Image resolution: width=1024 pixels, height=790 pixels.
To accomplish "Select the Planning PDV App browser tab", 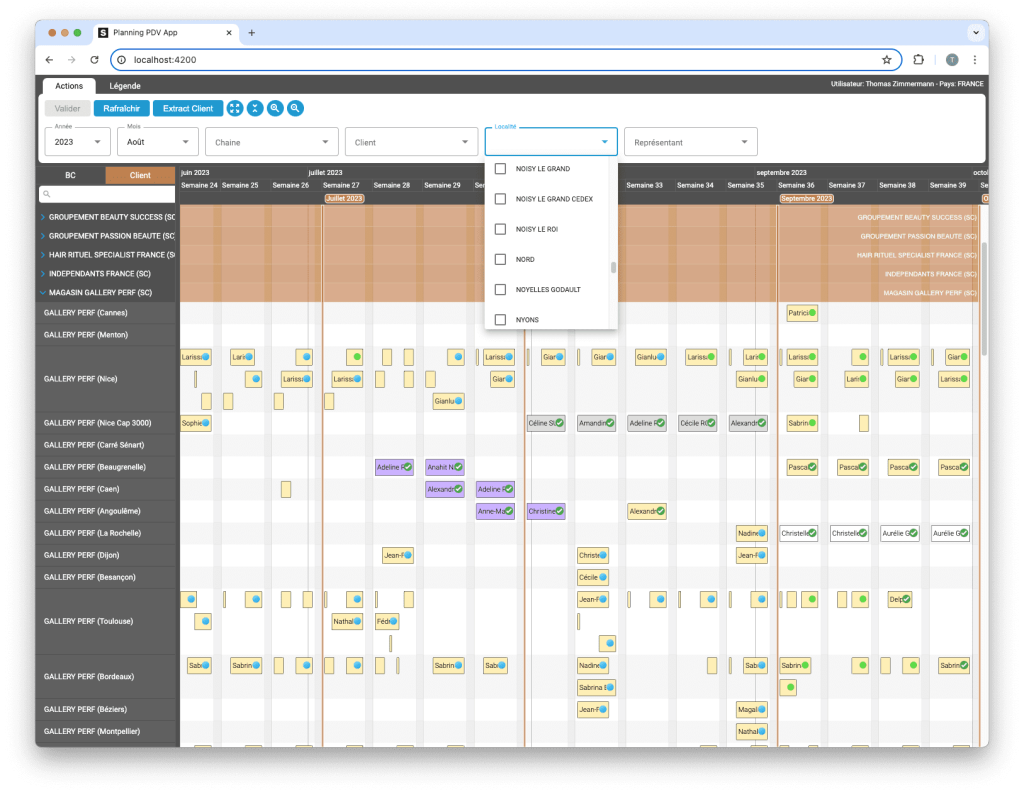I will coord(167,33).
